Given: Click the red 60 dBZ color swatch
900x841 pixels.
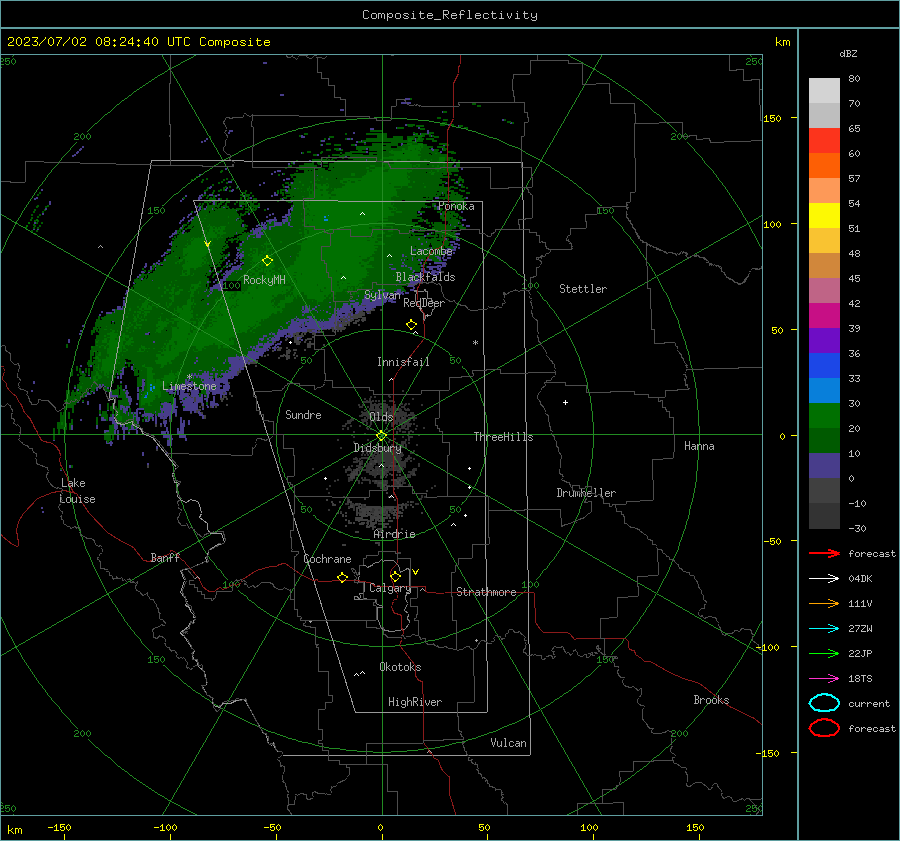Looking at the screenshot, I should (824, 141).
